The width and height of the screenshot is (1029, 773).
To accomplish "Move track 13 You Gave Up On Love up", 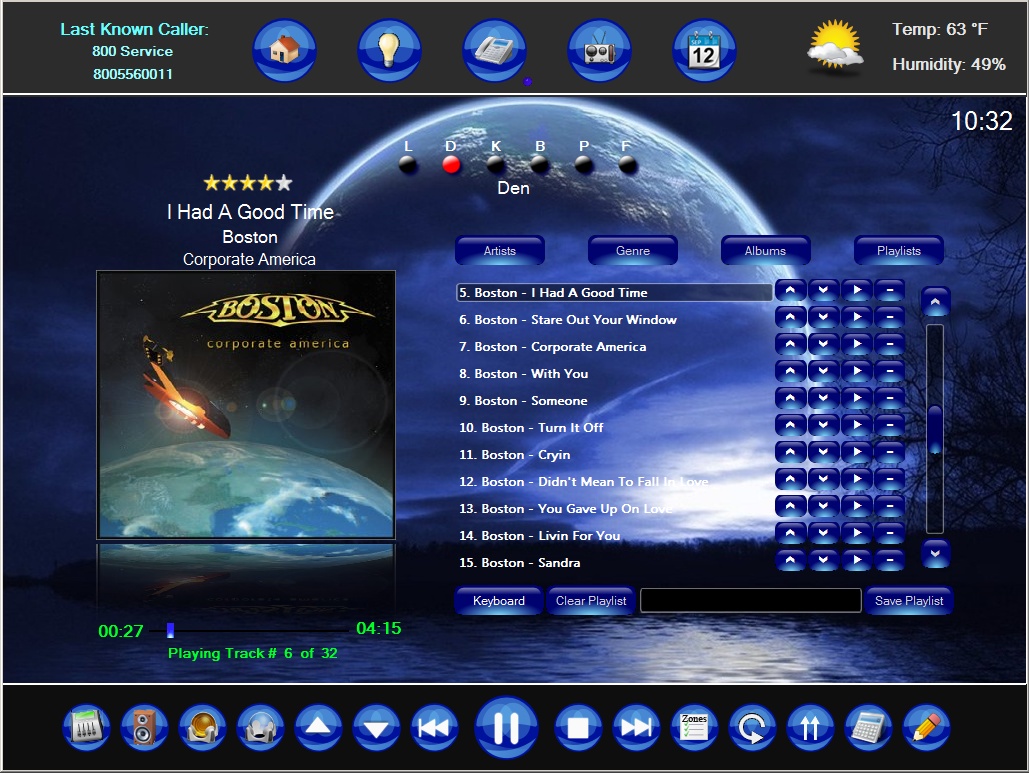I will pyautogui.click(x=790, y=506).
